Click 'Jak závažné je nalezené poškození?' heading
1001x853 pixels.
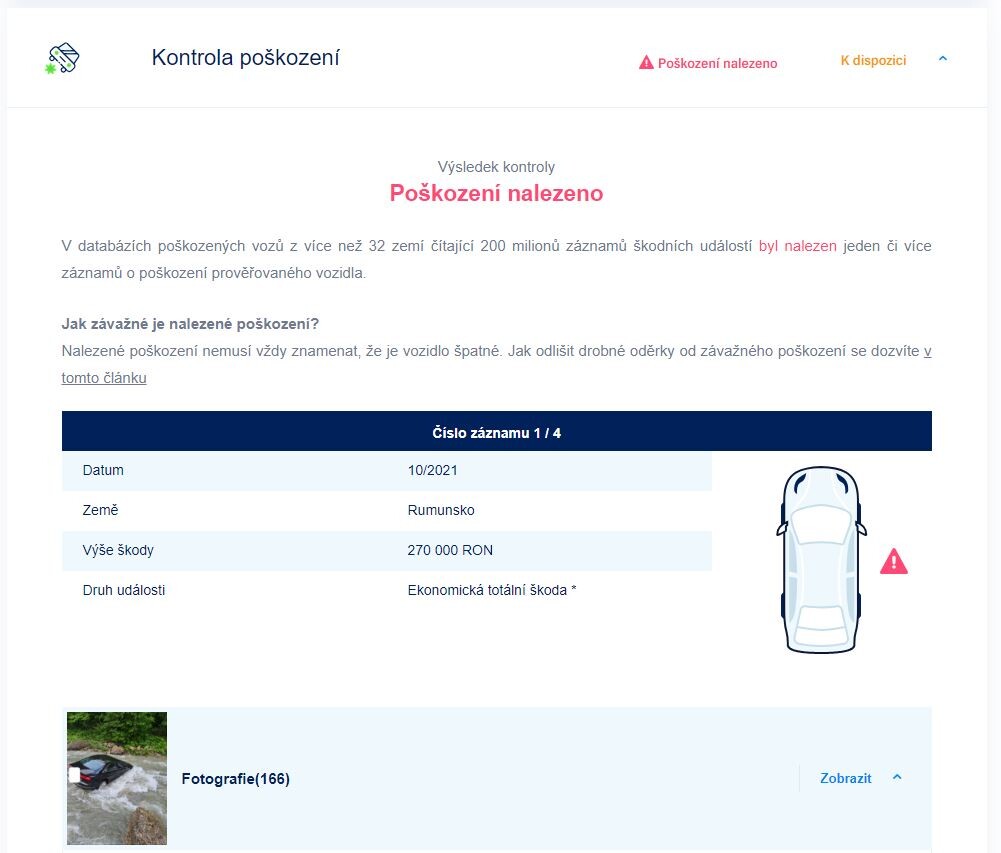[x=190, y=324]
